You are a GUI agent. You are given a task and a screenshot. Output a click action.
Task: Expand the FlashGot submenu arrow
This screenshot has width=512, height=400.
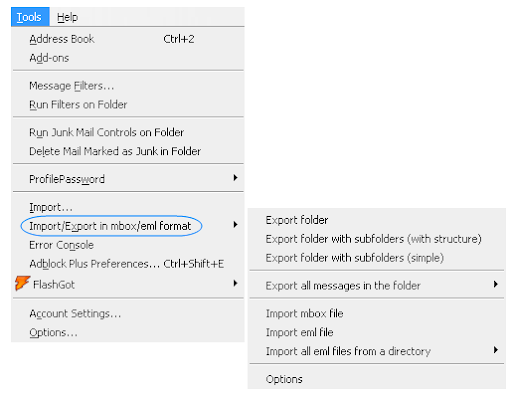point(235,283)
